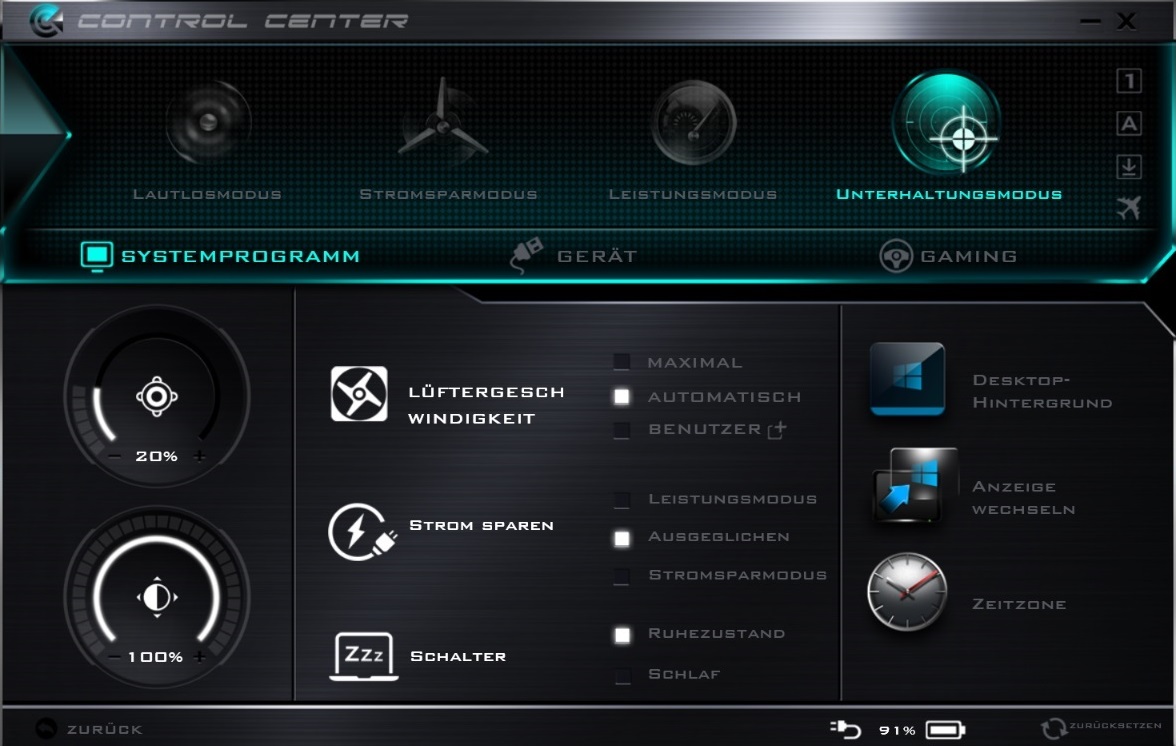Click the Lautlosmodus label text
The width and height of the screenshot is (1176, 746).
click(207, 194)
